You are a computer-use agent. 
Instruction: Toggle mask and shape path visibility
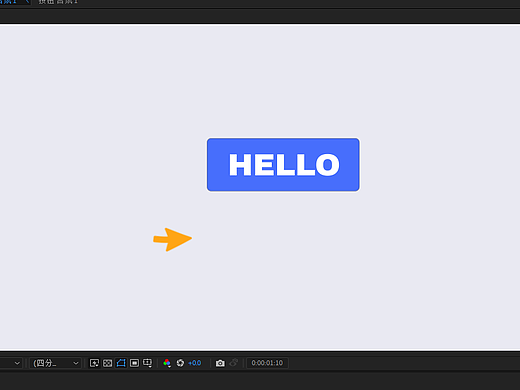coord(121,363)
